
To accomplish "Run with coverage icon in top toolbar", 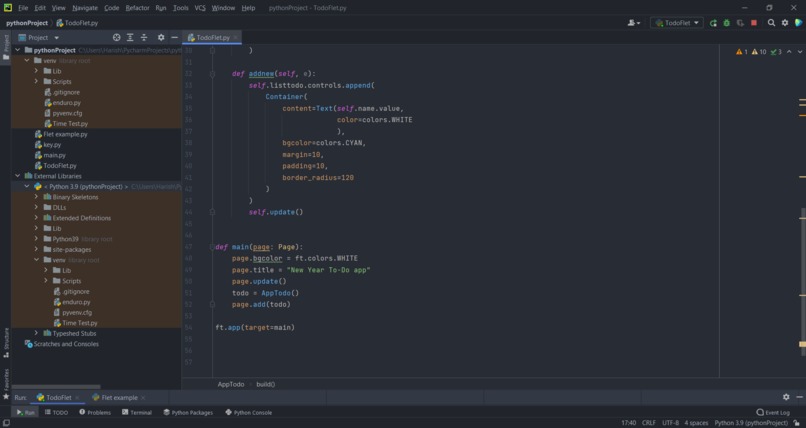I will (740, 23).
